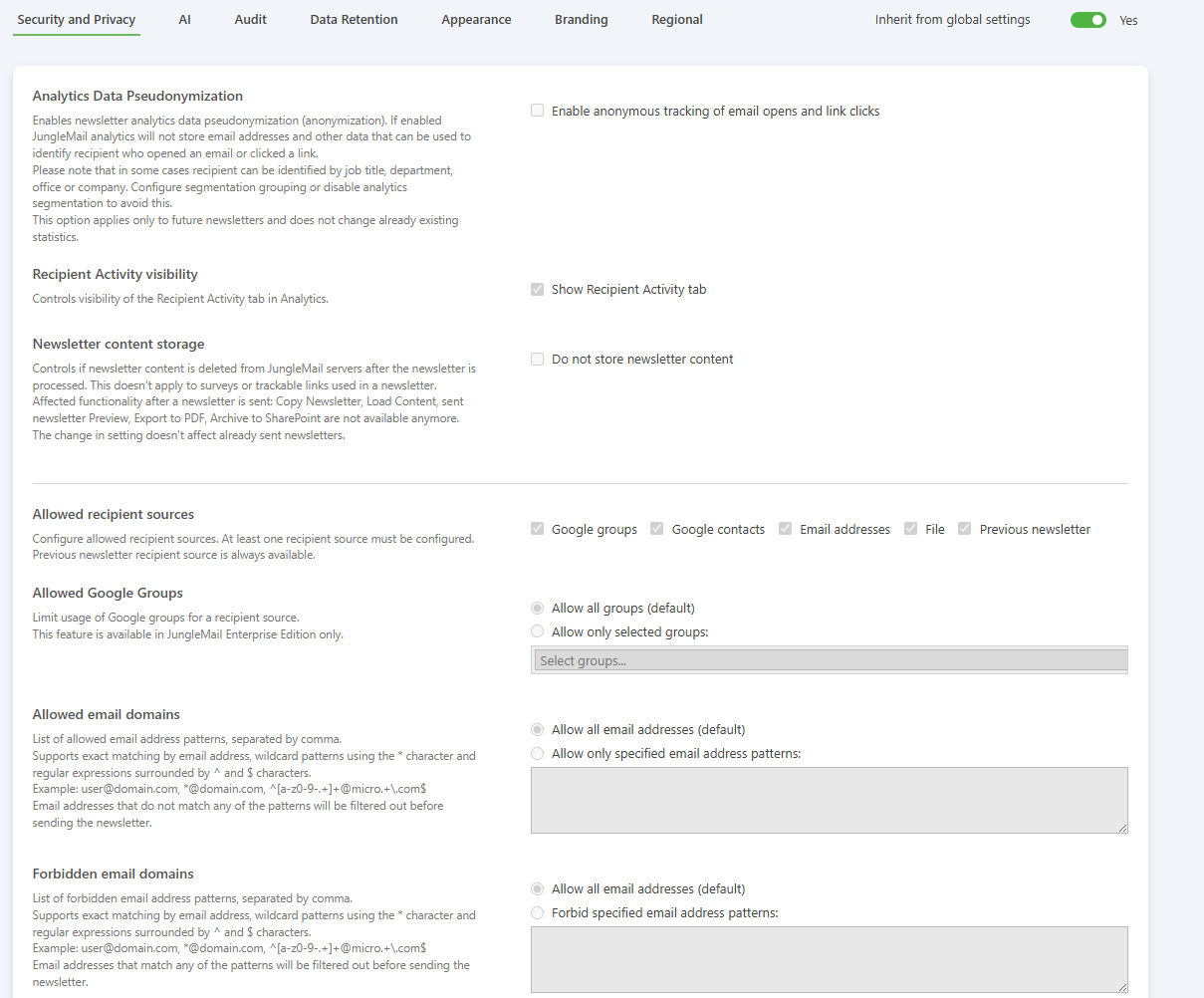The width and height of the screenshot is (1204, 998).
Task: Click the allowed email patterns text area
Action: click(830, 800)
